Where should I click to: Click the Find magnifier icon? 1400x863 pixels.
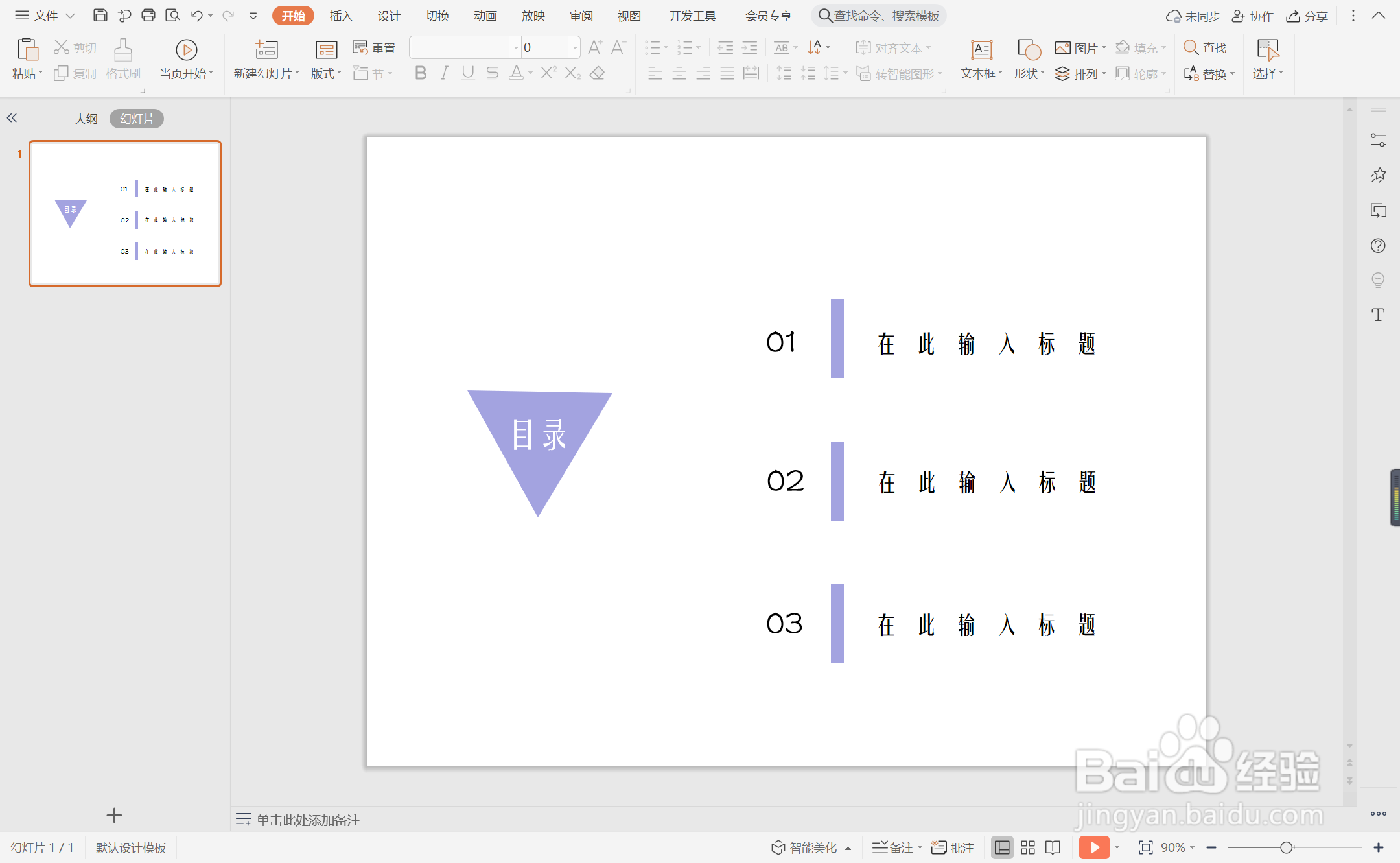1191,47
